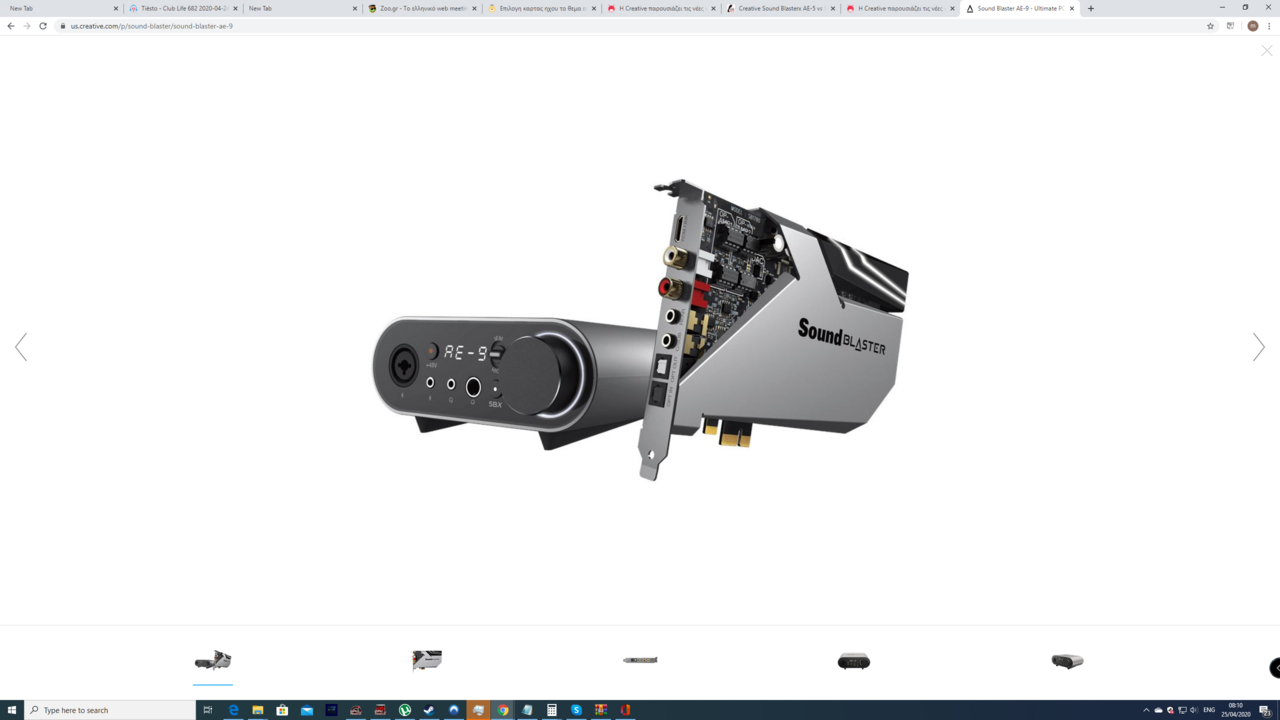Close the Sound Blaster AE-9 tab
Image resolution: width=1280 pixels, height=720 pixels.
pyautogui.click(x=1072, y=8)
